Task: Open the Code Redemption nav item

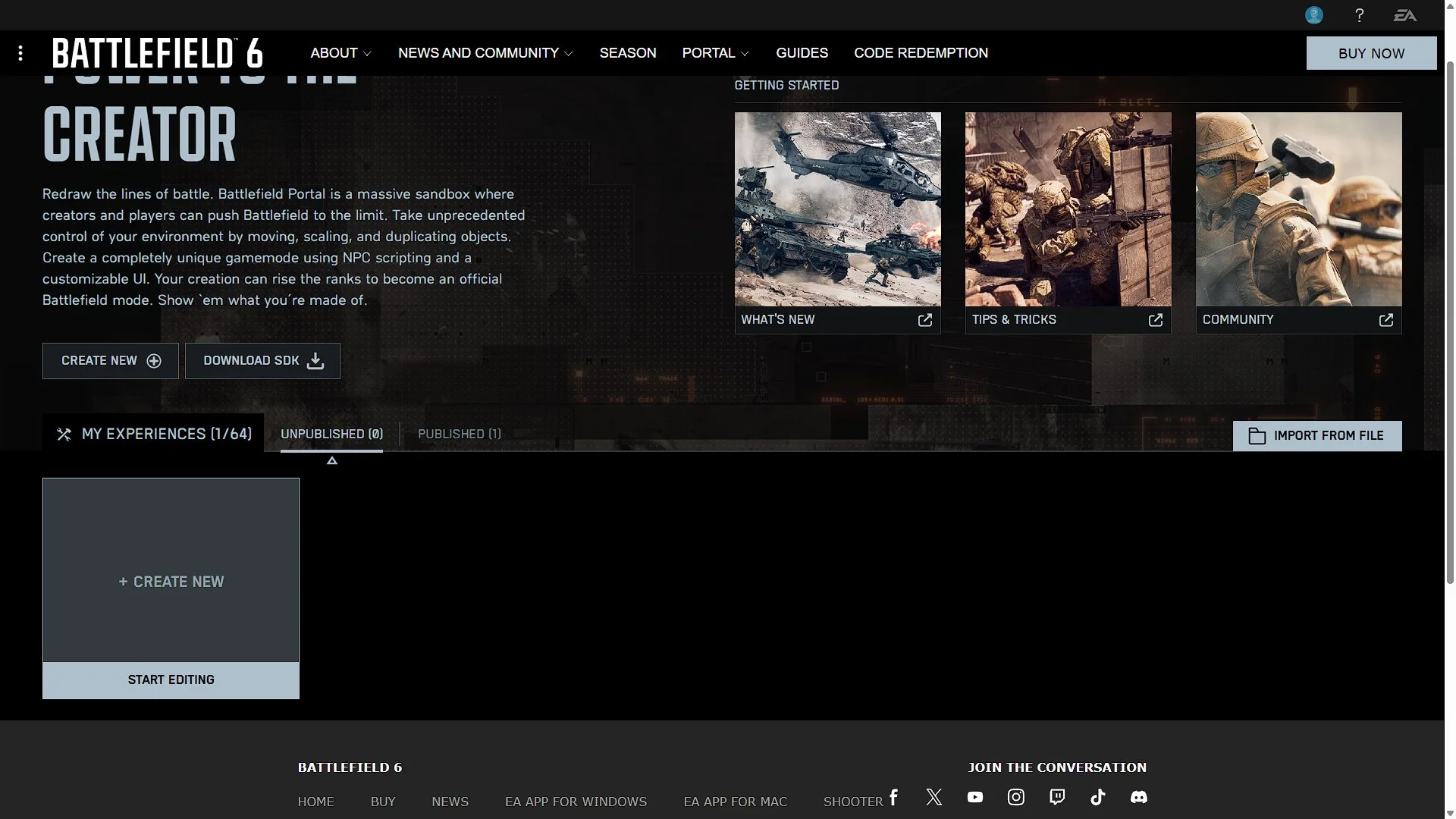Action: pos(921,53)
